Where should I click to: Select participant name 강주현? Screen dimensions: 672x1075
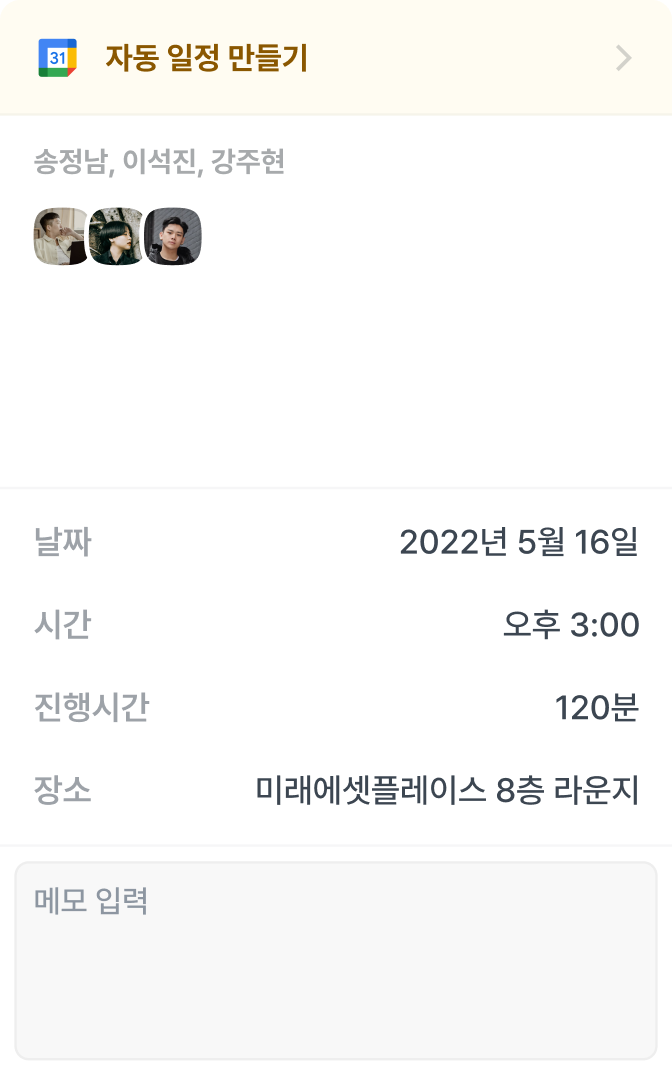248,162
